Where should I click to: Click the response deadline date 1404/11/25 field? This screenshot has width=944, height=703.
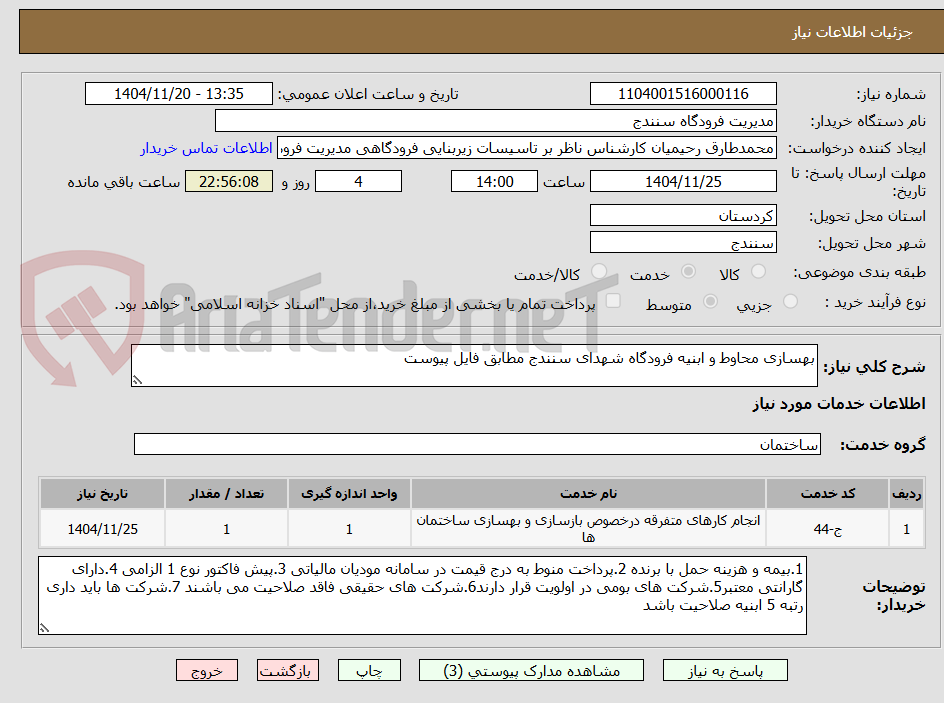(683, 181)
